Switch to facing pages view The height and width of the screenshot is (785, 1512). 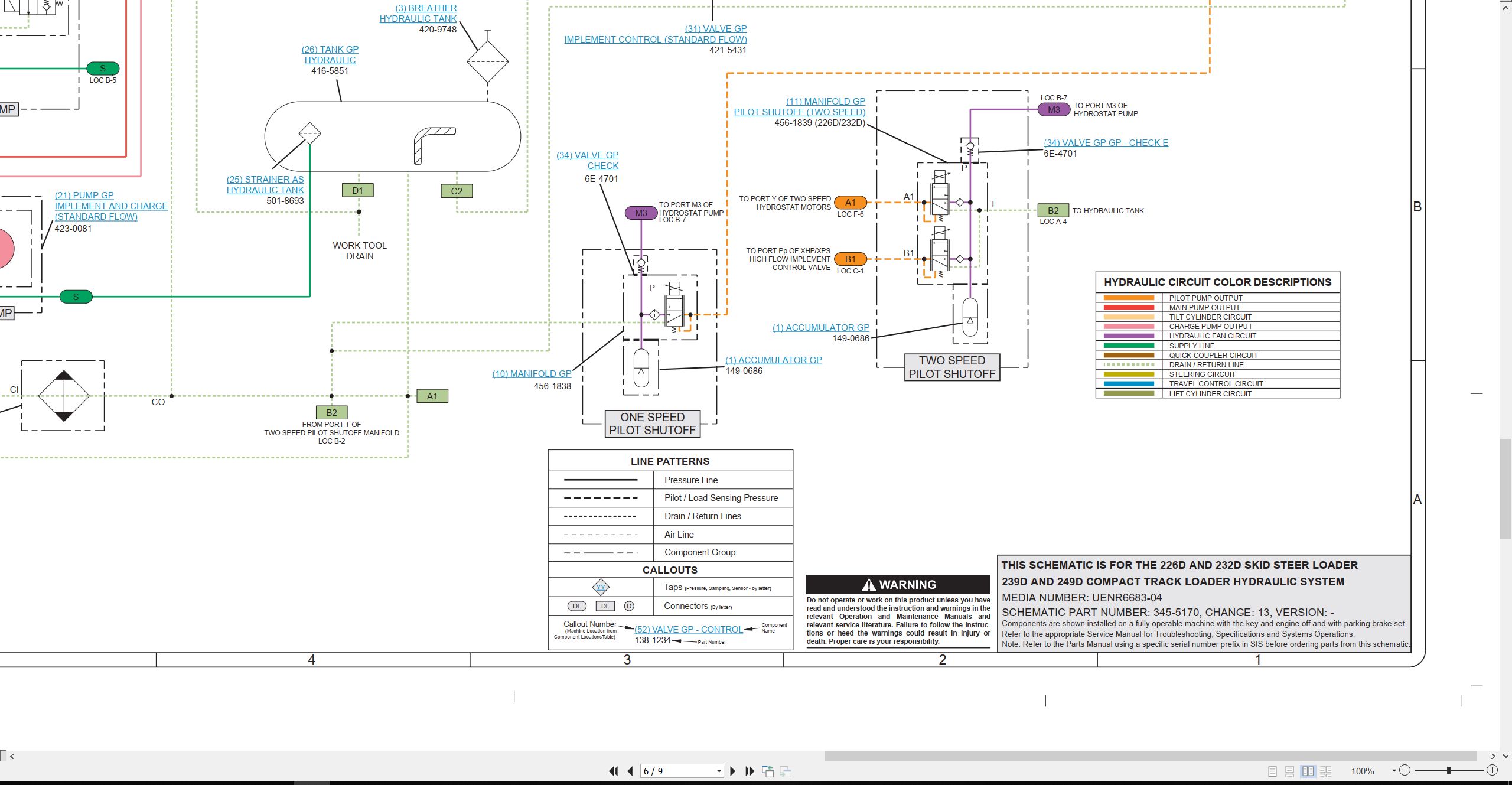click(1308, 771)
